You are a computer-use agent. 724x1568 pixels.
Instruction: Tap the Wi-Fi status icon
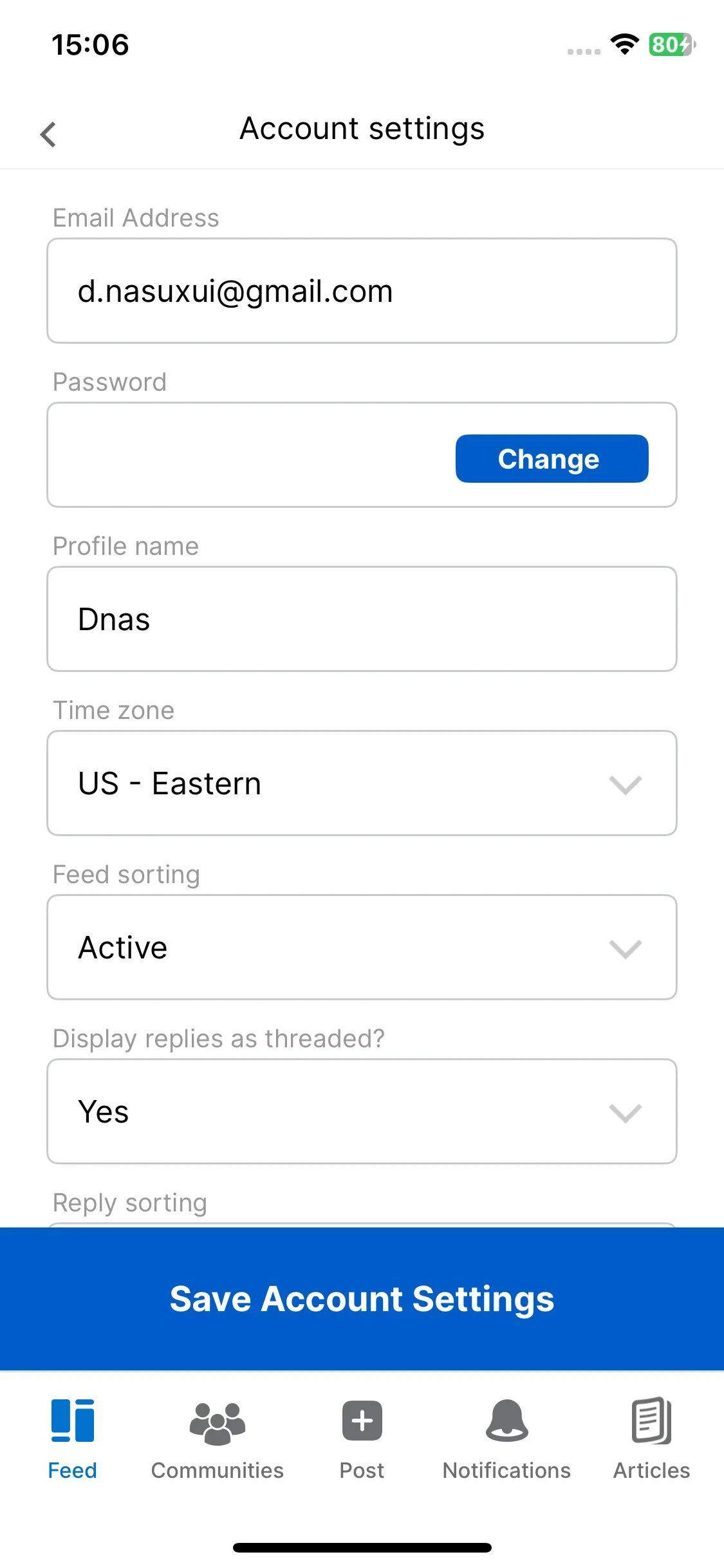point(624,44)
